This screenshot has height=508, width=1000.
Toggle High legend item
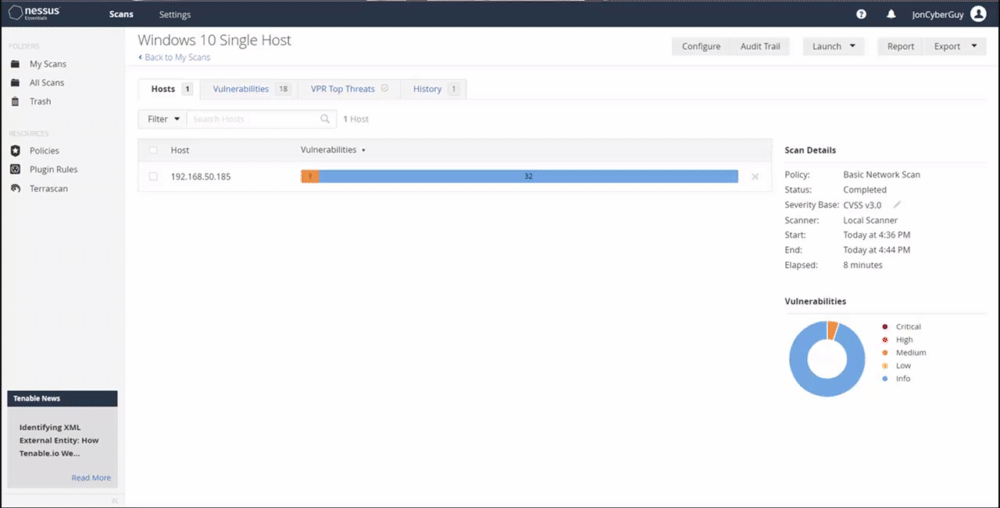[897, 340]
